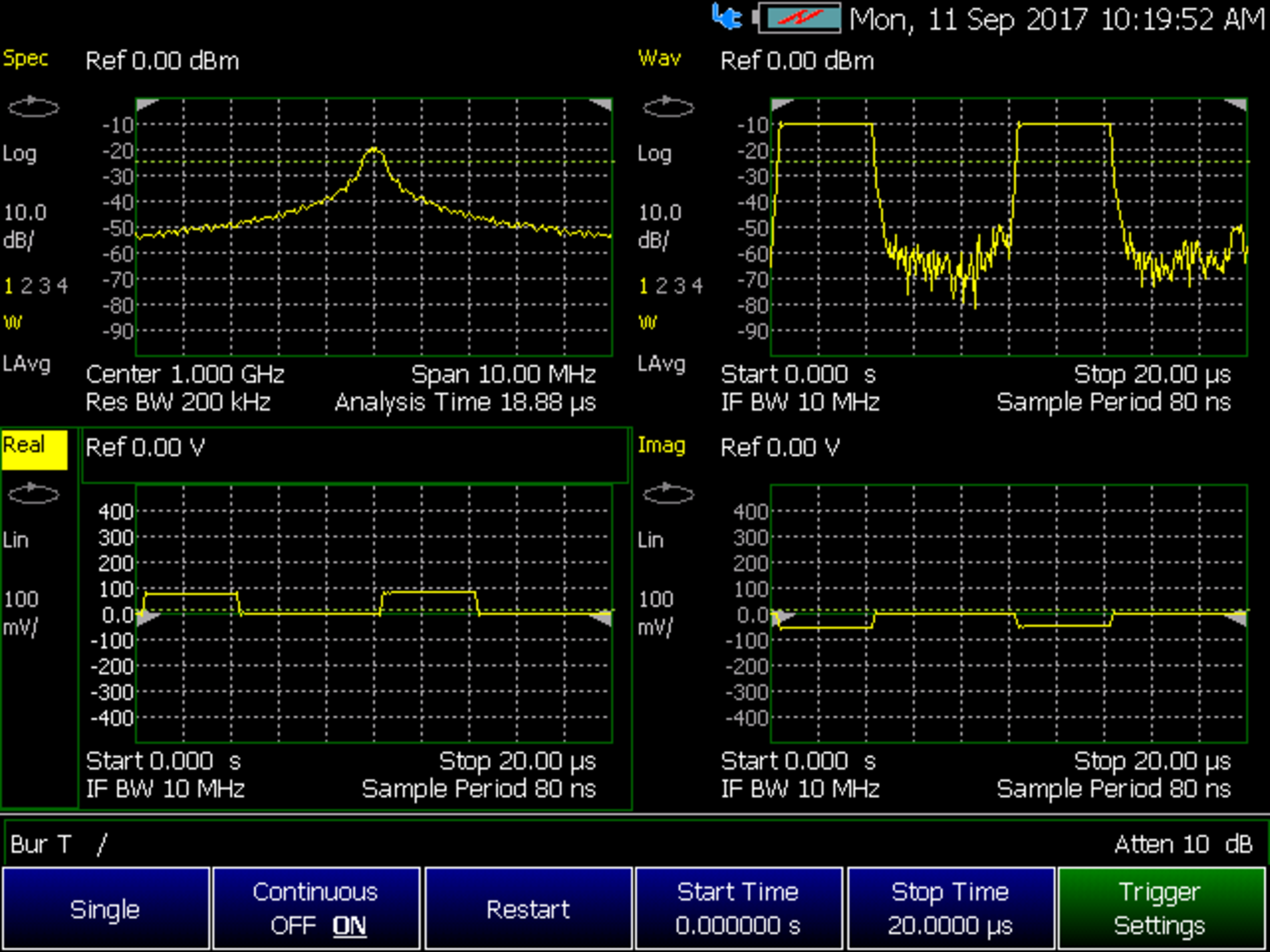Click the Real window rotary knob icon

[34, 494]
